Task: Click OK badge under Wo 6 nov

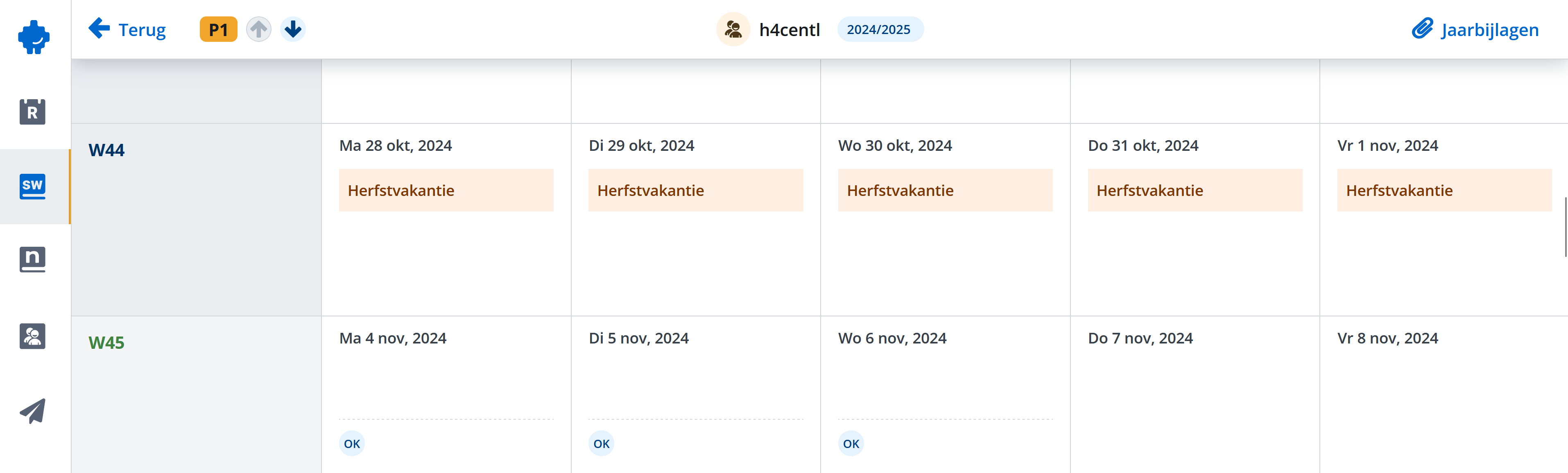Action: [x=851, y=444]
